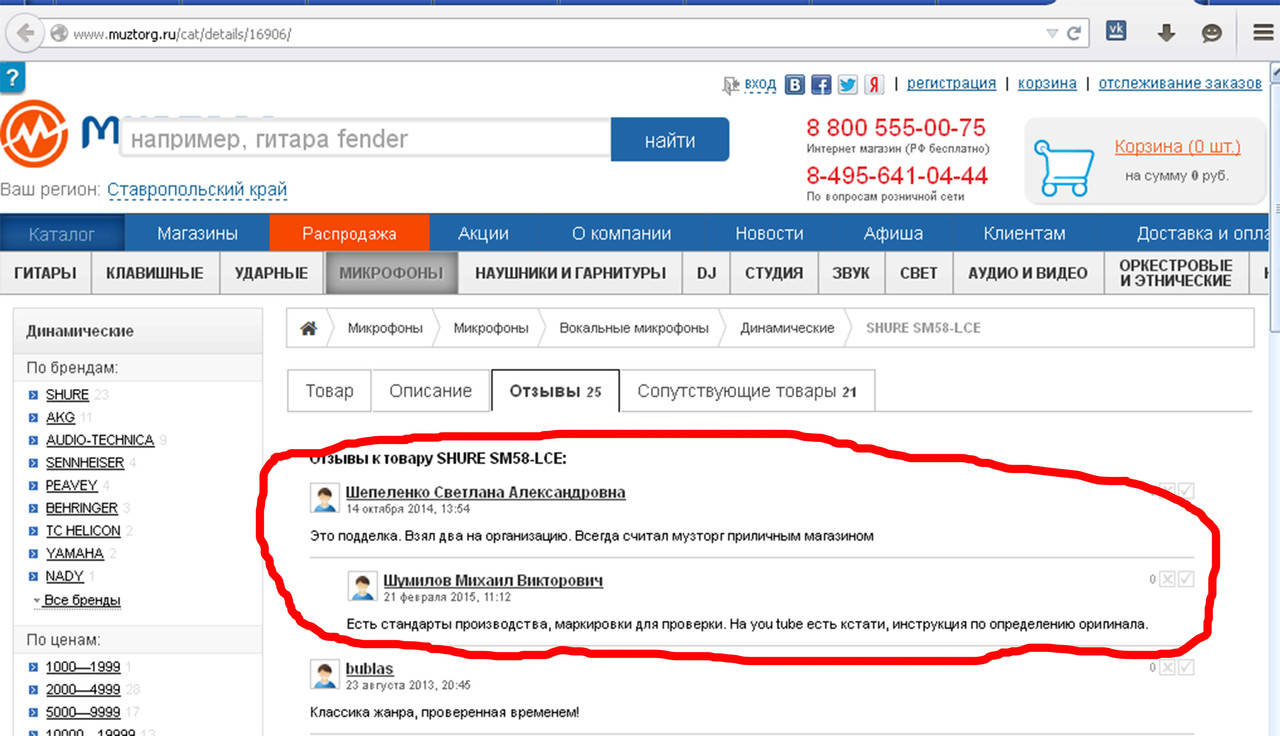The width and height of the screenshot is (1280, 736).
Task: Switch to the Товар tab
Action: [x=329, y=391]
